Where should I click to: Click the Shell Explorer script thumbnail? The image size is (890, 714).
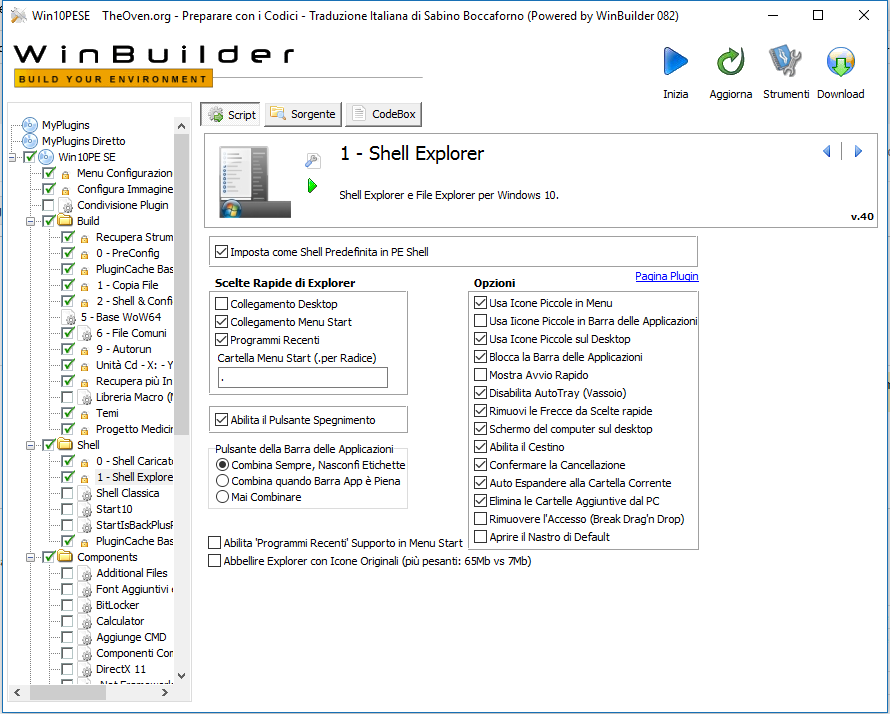[x=255, y=182]
